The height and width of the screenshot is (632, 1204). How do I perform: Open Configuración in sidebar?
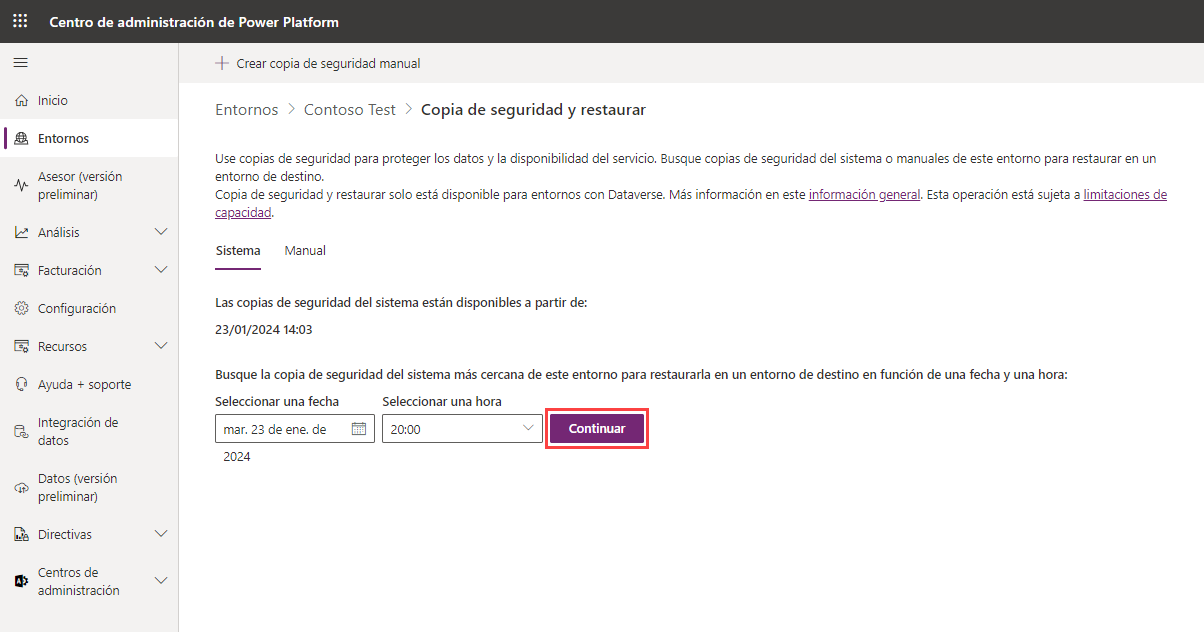tap(89, 309)
